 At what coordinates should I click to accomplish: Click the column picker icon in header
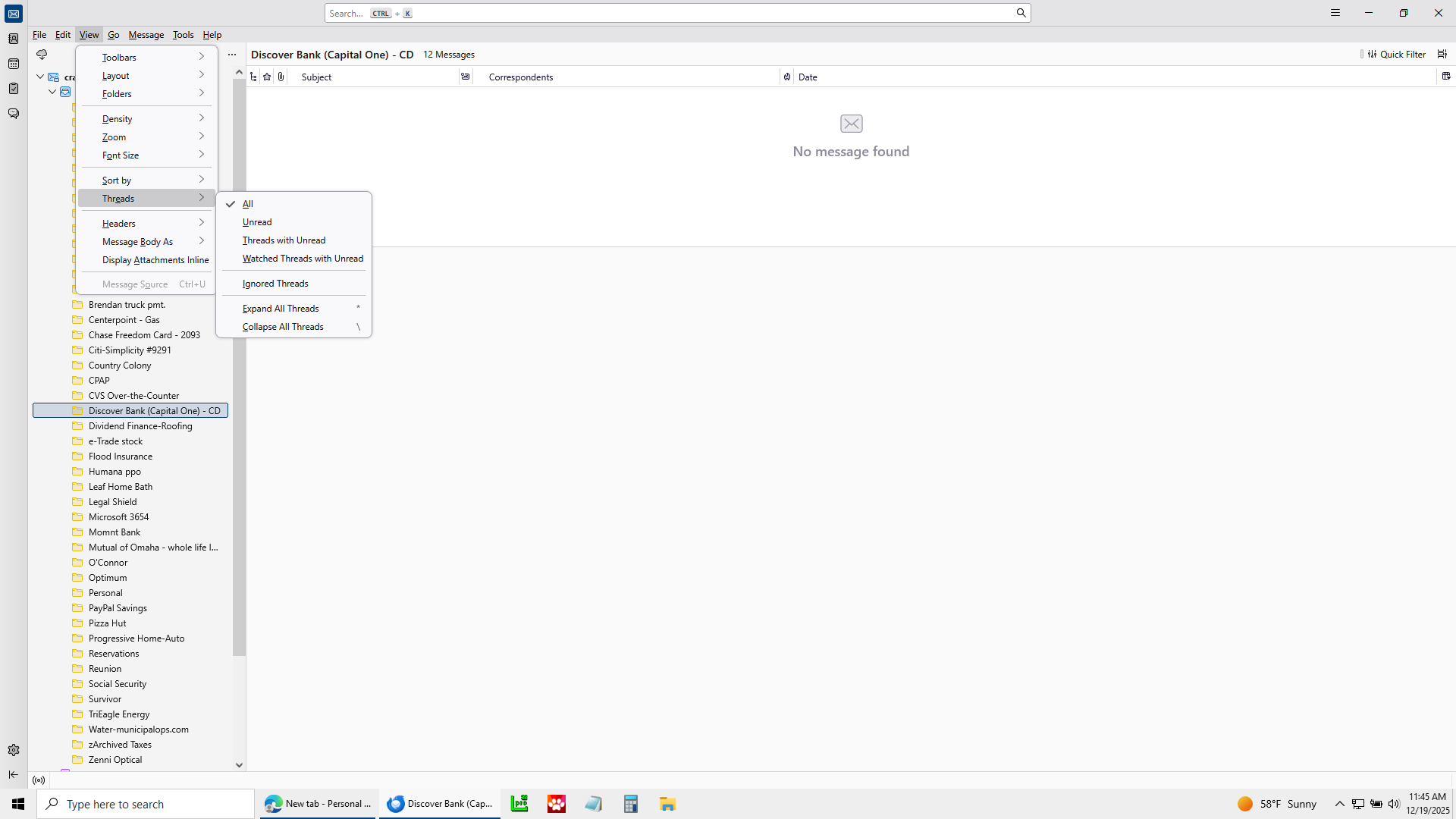point(1446,77)
